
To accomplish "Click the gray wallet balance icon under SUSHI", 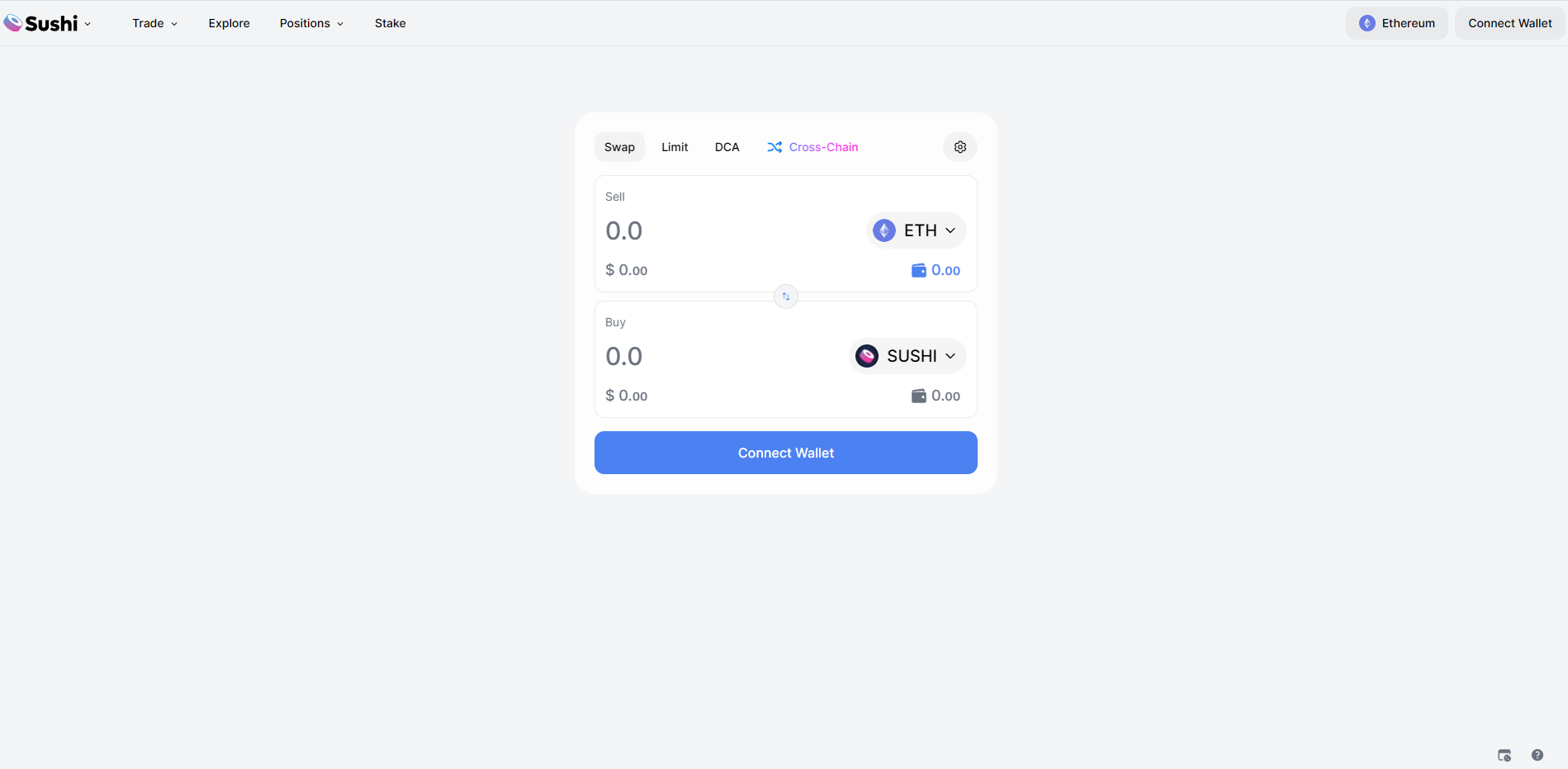I will pos(918,396).
